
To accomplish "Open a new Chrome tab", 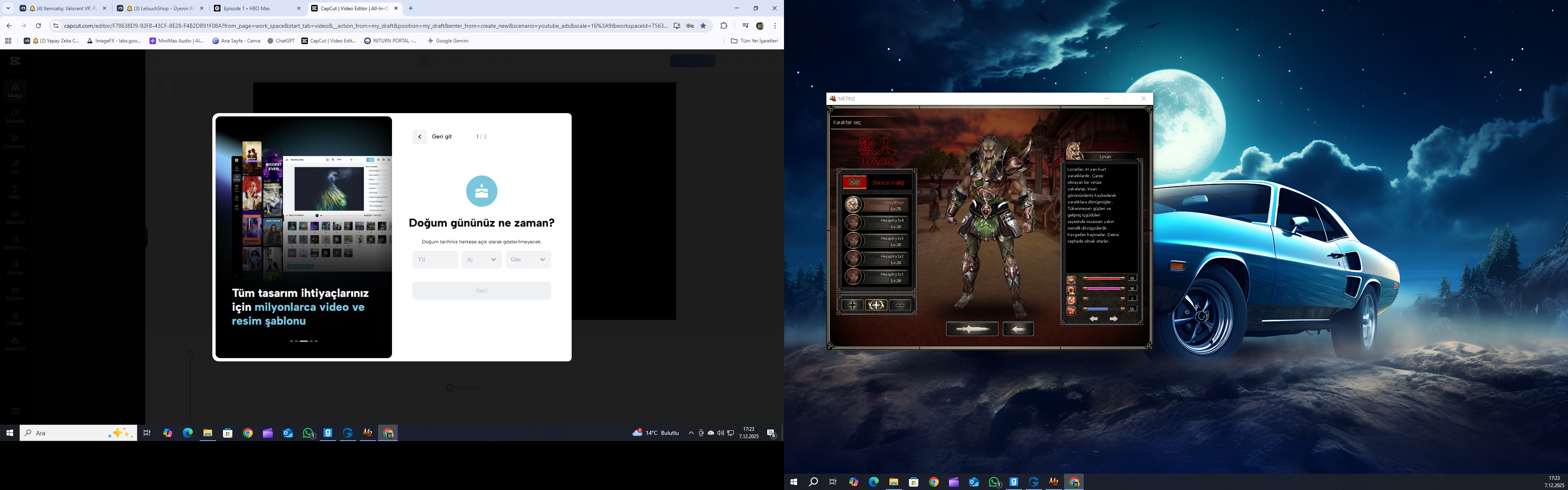I will click(411, 9).
